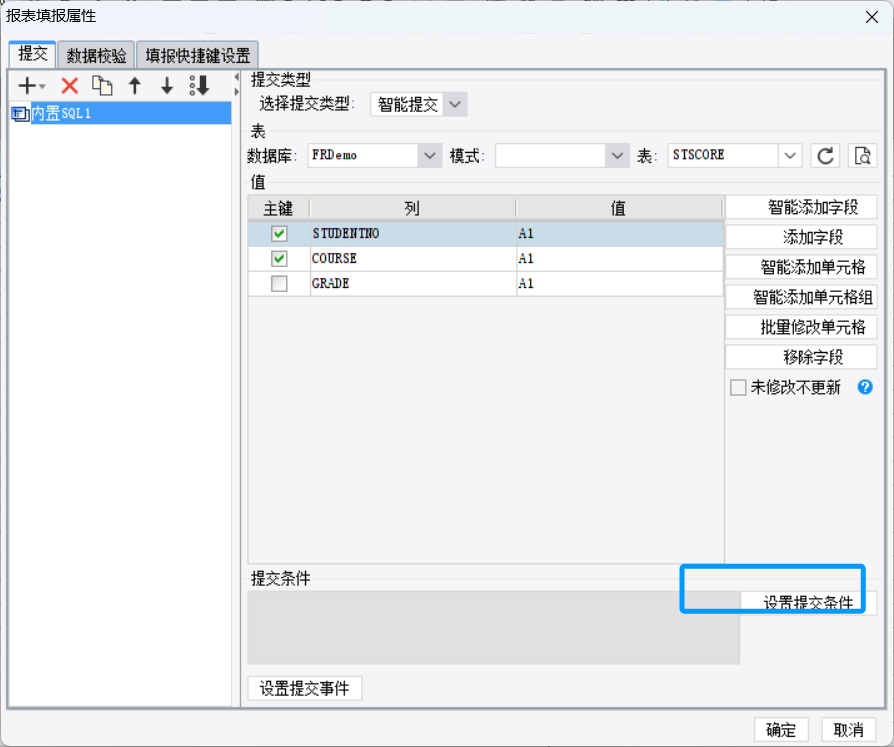Screen dimensions: 894x747
Task: Click the 值 column header
Action: pyautogui.click(x=620, y=208)
